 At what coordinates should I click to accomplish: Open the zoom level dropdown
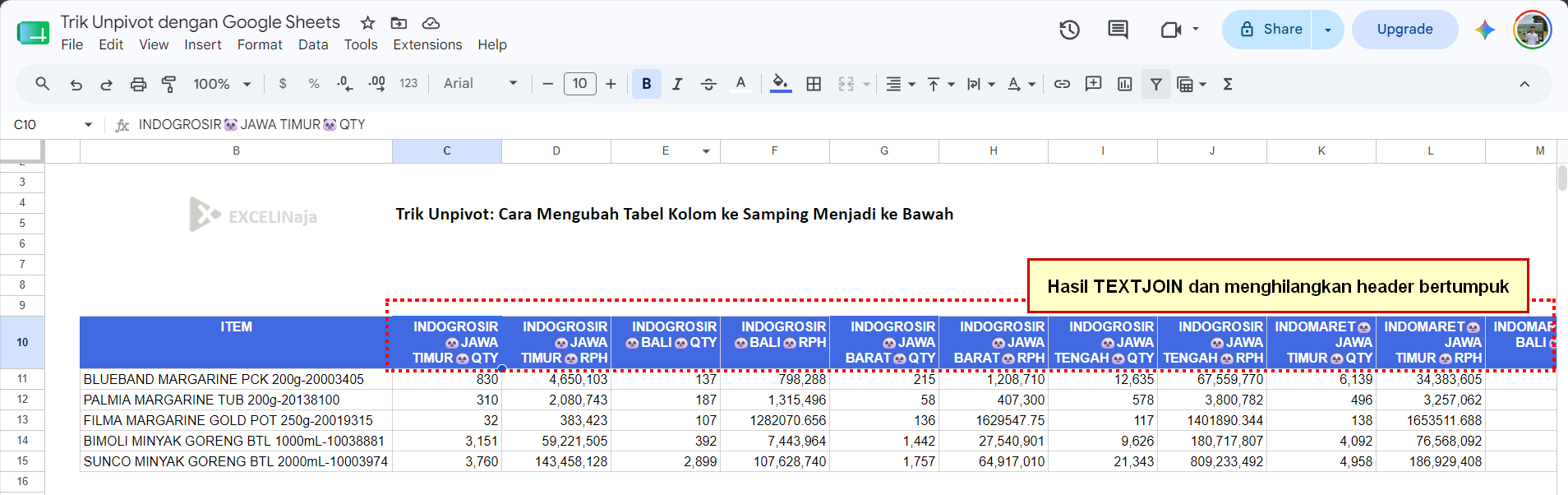tap(222, 84)
